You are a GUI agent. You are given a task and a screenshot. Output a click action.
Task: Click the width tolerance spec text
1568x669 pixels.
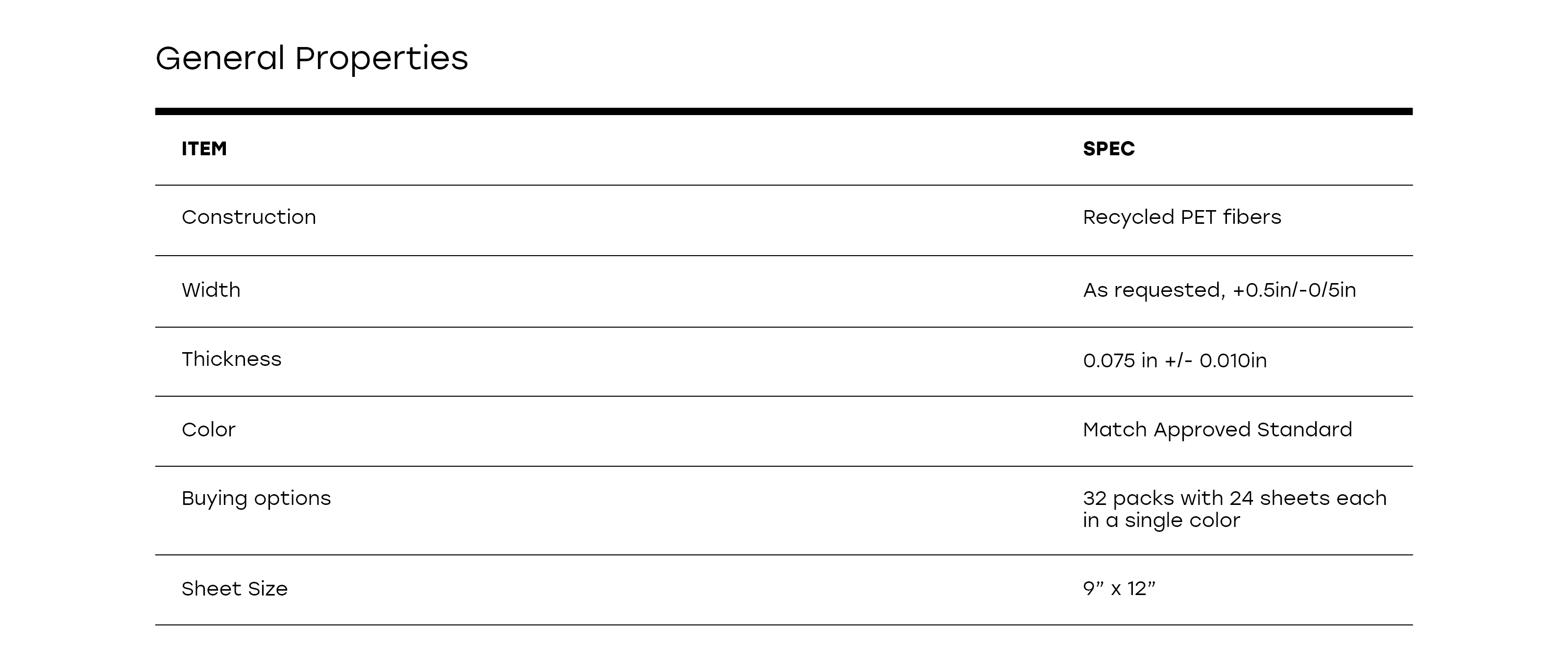click(1219, 290)
